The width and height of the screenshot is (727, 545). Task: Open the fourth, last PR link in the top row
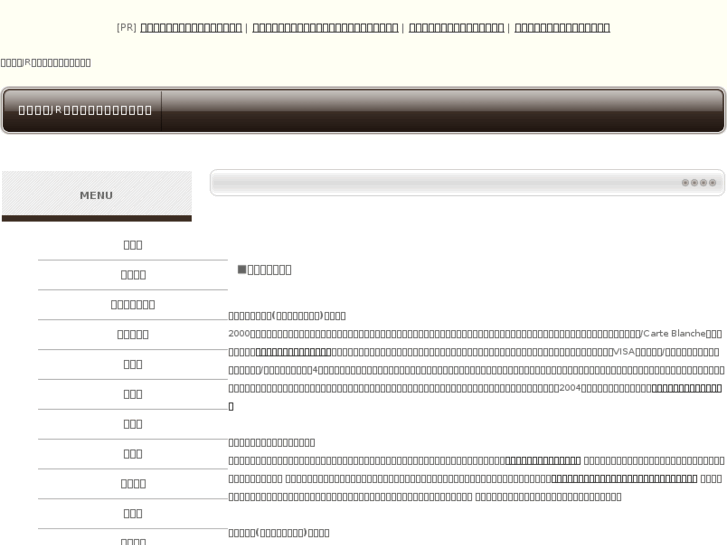click(562, 28)
